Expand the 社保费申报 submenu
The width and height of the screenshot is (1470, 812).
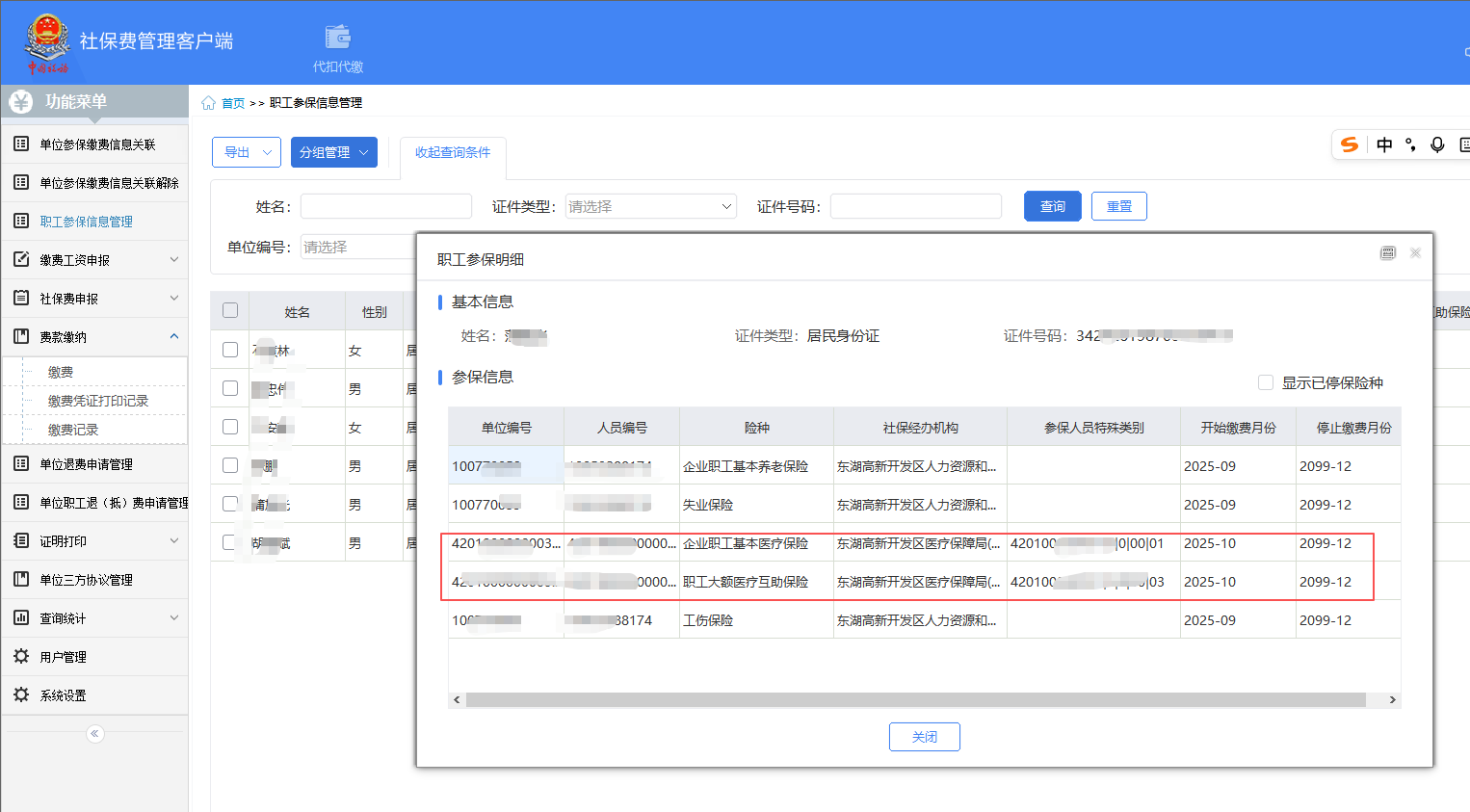point(174,298)
